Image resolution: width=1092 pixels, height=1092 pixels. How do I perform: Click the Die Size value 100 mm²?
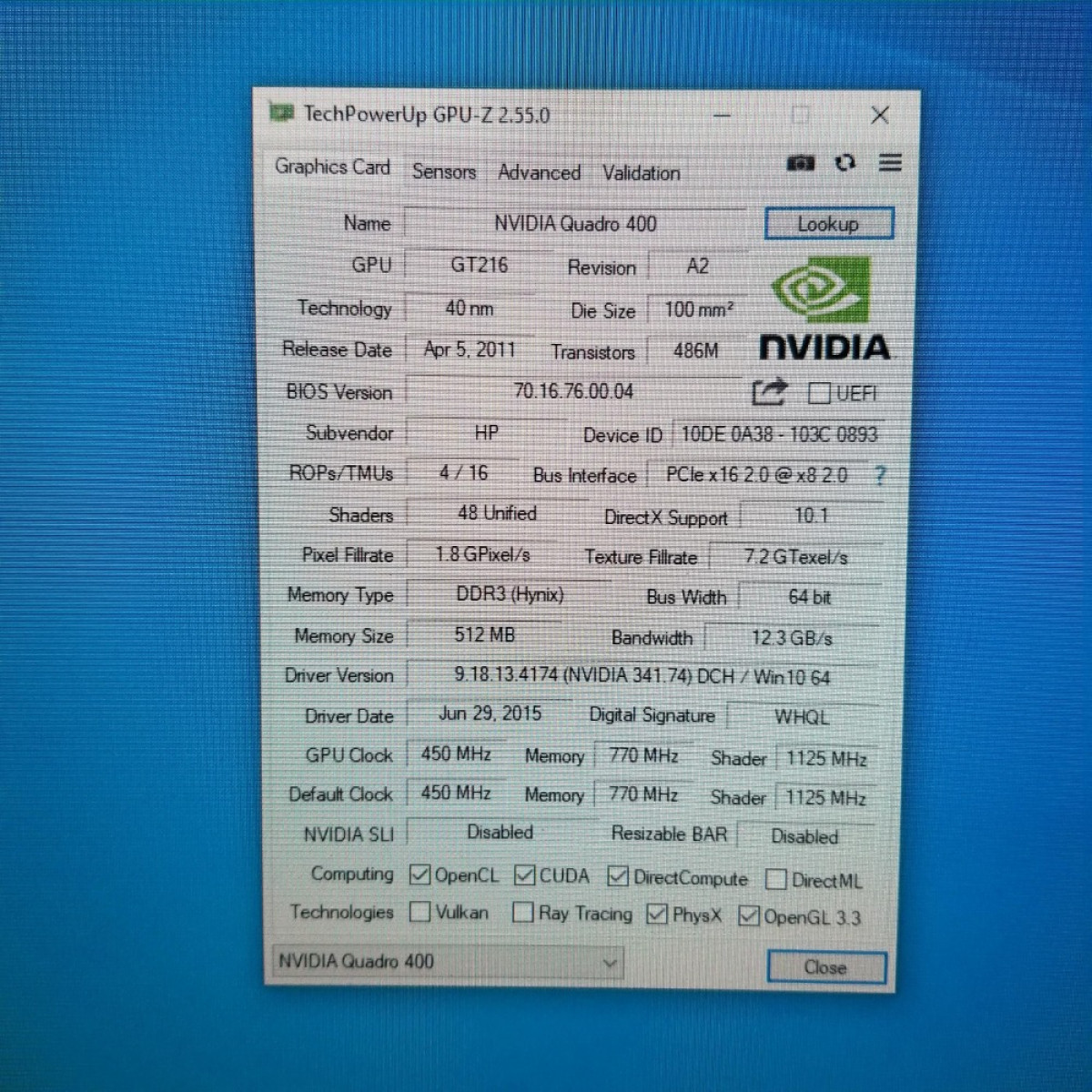pos(698,309)
